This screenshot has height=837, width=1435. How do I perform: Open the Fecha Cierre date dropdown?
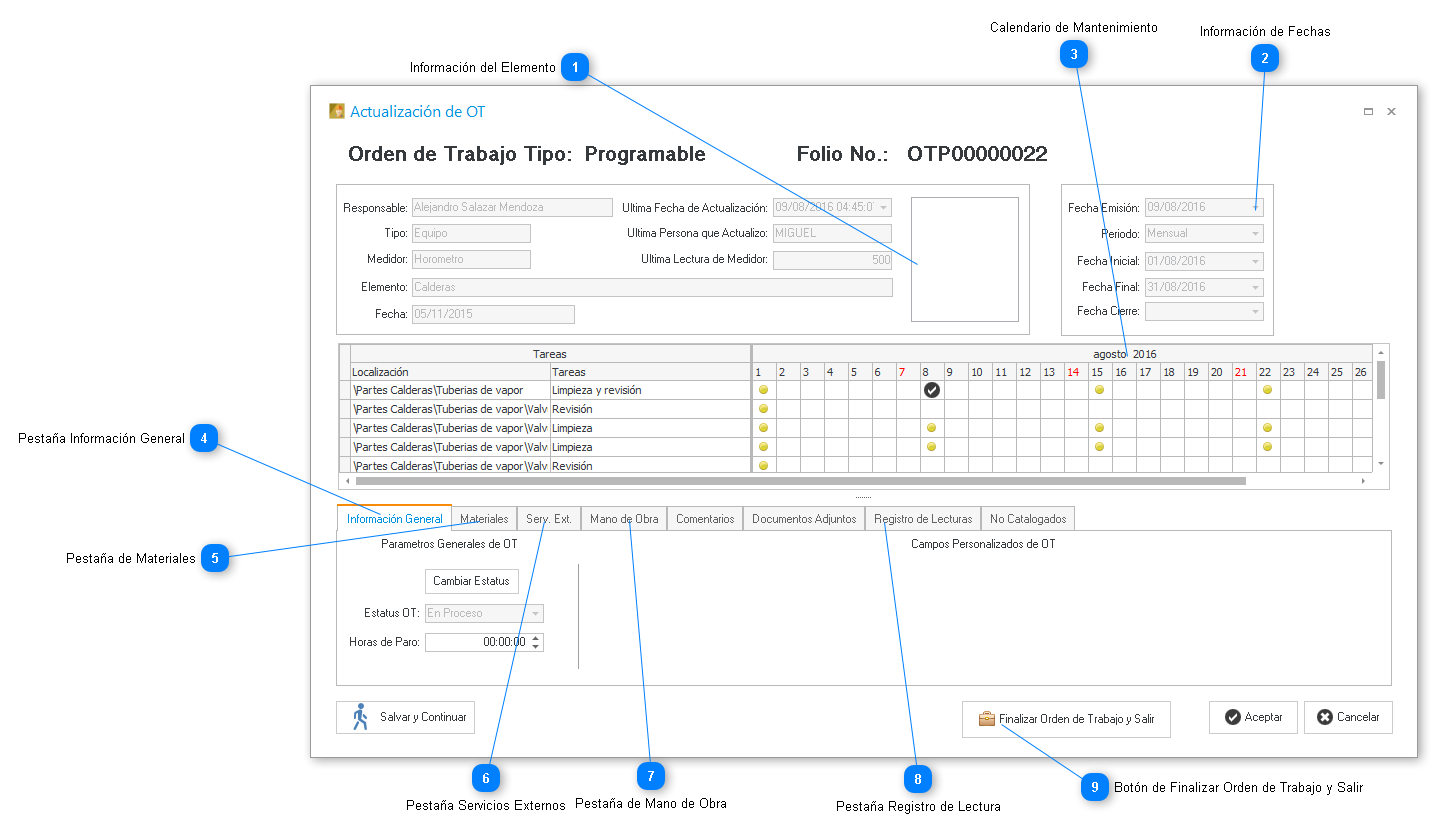[1255, 312]
